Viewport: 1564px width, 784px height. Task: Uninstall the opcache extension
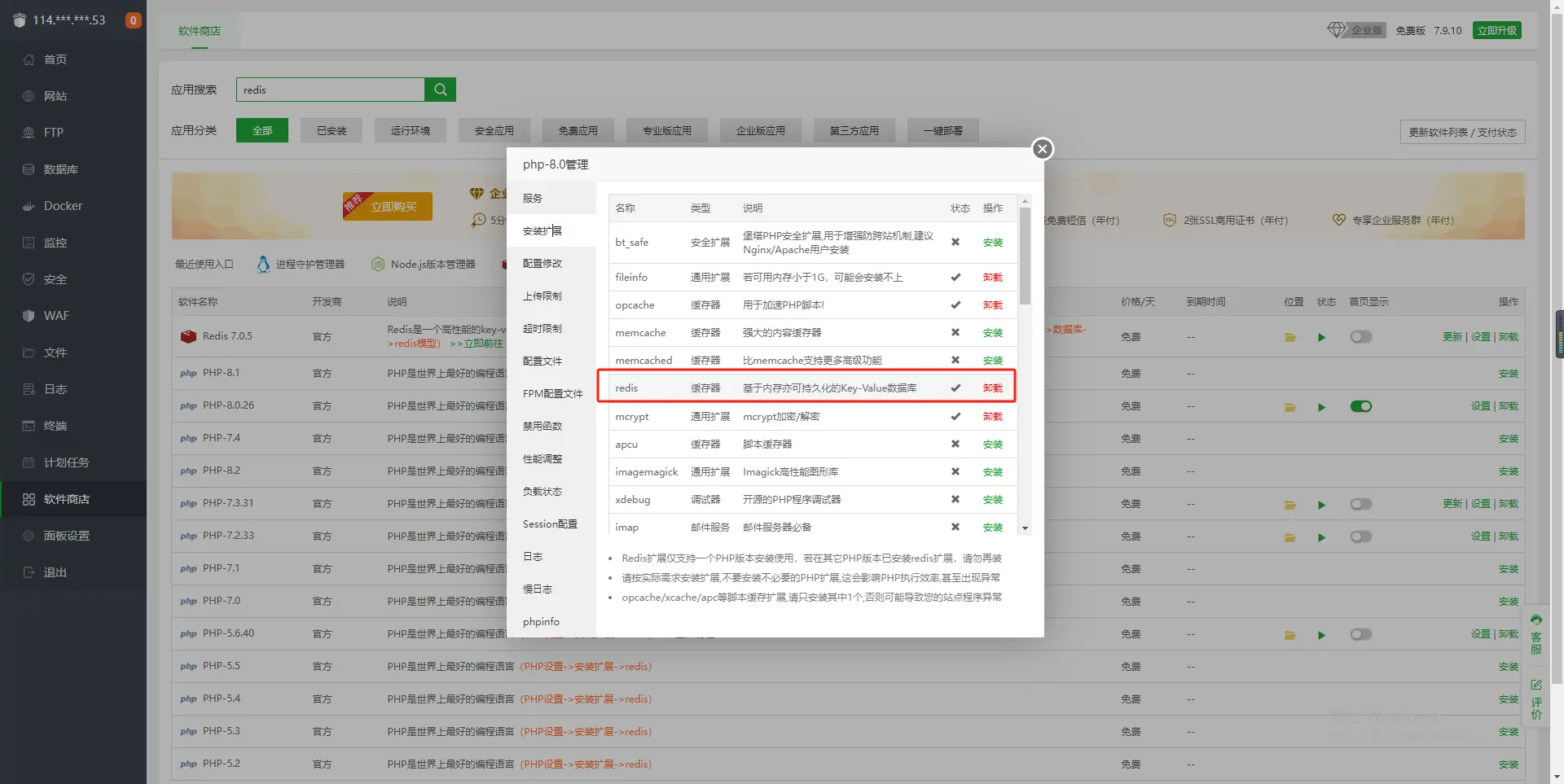tap(992, 305)
